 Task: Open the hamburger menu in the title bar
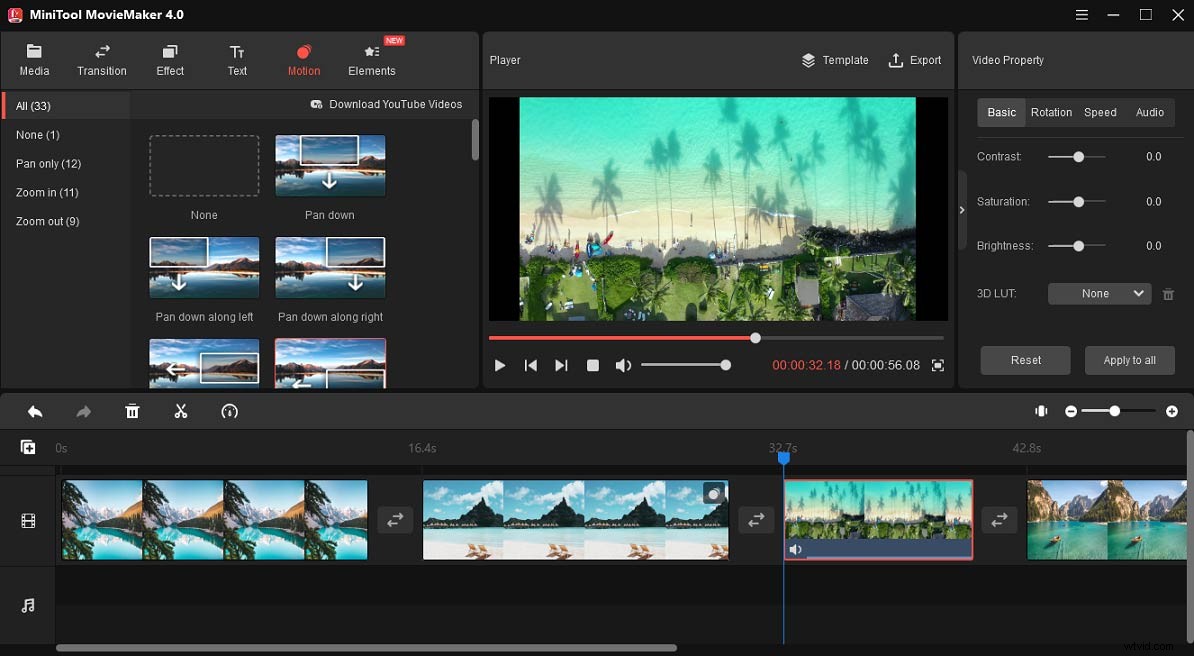point(1081,15)
